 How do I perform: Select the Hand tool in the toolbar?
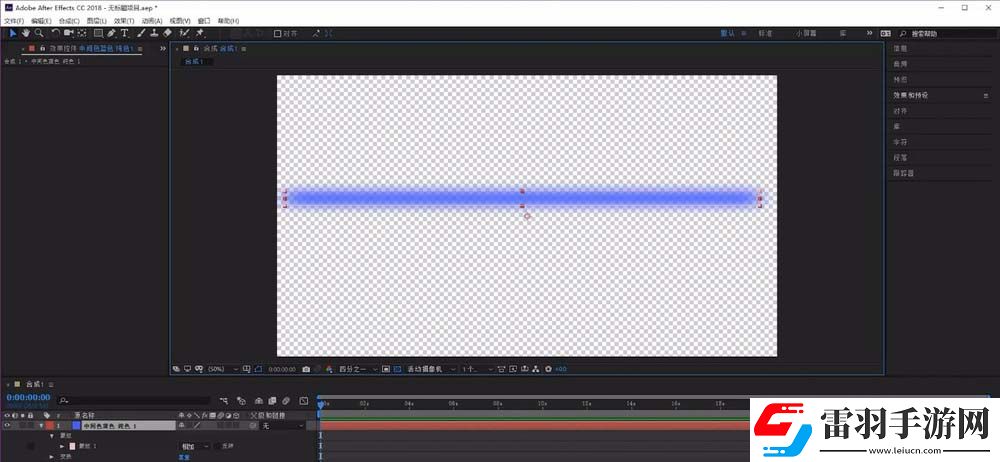25,33
